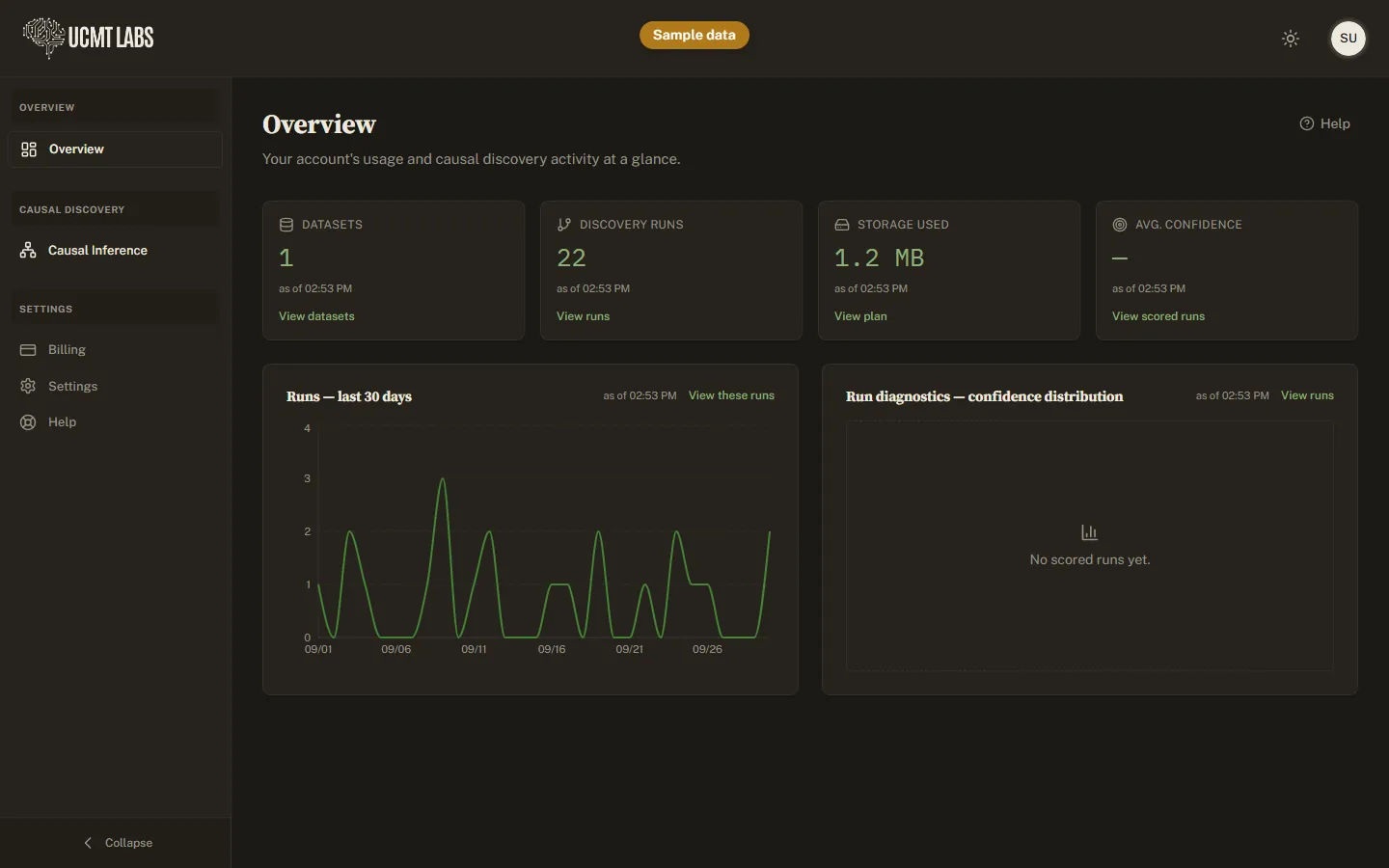The image size is (1389, 868).
Task: Click the Discovery Runs value 22
Action: tap(572, 258)
